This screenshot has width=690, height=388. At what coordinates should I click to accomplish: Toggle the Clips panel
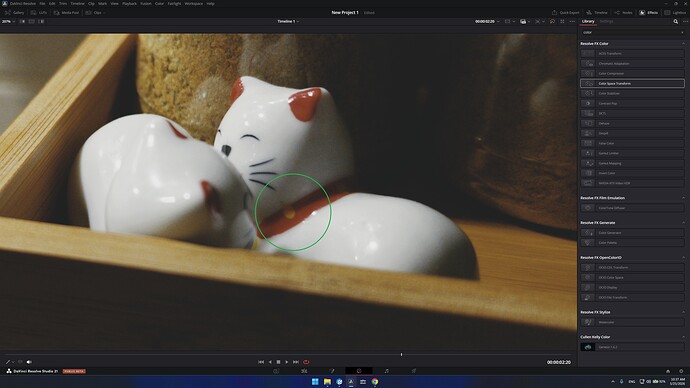pyautogui.click(x=94, y=13)
